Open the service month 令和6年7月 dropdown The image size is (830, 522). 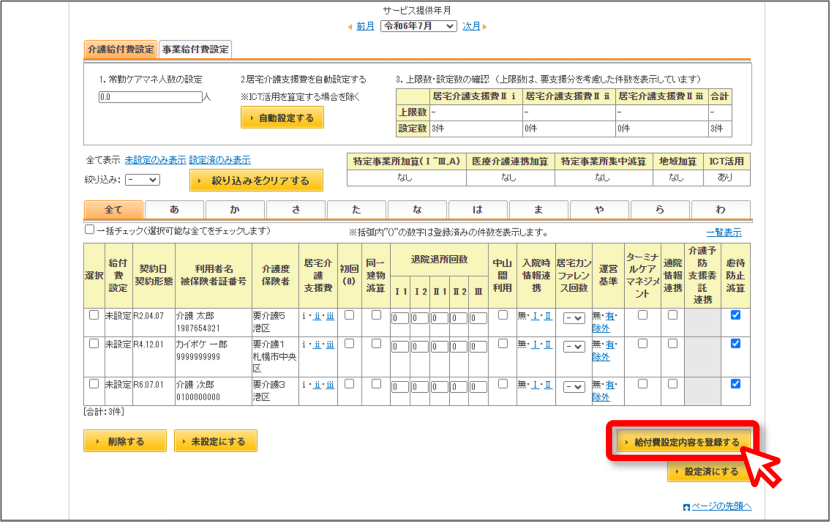(419, 26)
